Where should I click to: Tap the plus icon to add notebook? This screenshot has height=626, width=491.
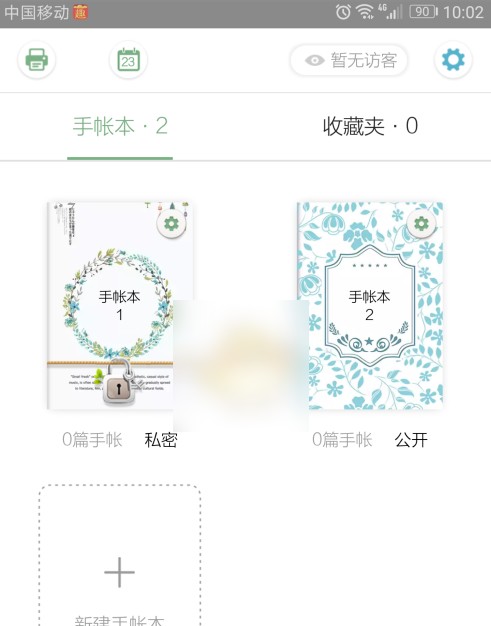pyautogui.click(x=119, y=573)
